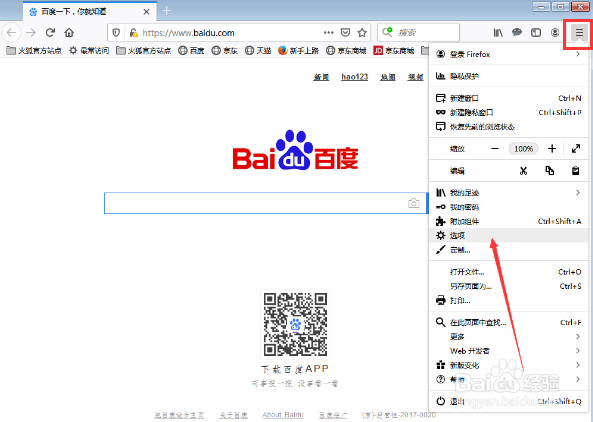Click the Baidu logo image
This screenshot has height=422, width=593.
[x=295, y=150]
